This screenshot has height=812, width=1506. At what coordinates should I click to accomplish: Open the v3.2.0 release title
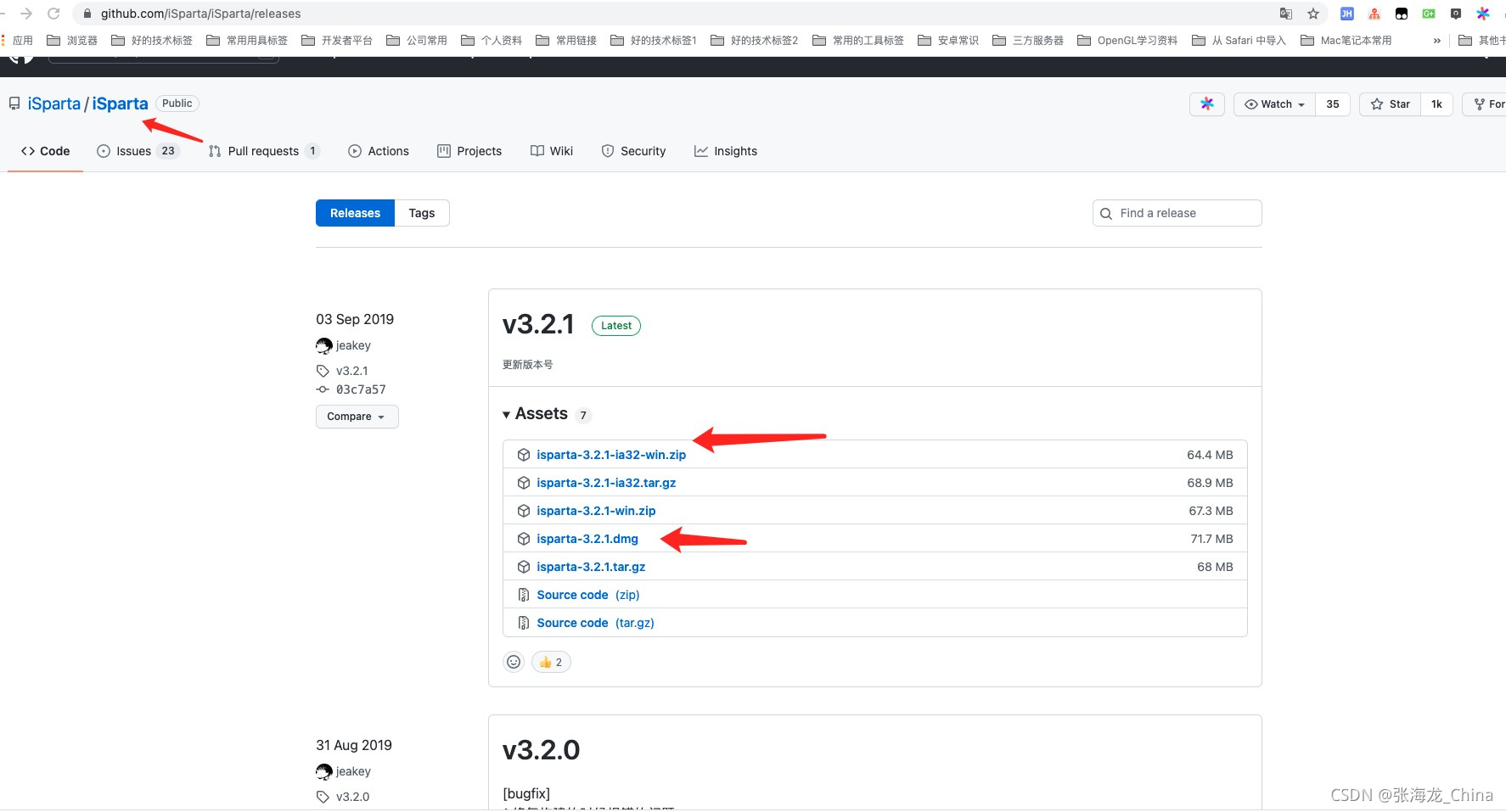tap(541, 750)
